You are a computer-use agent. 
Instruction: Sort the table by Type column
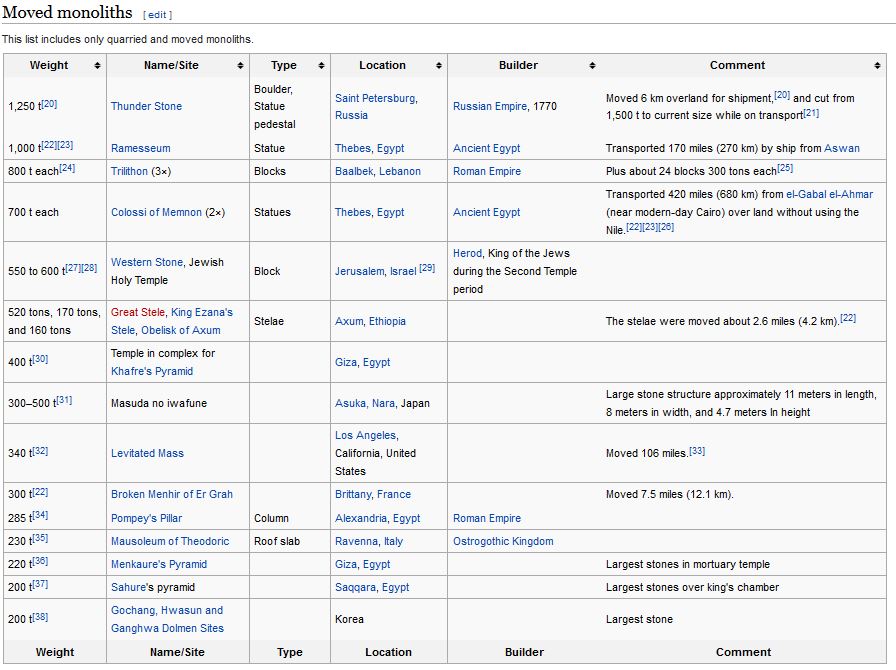coord(322,66)
